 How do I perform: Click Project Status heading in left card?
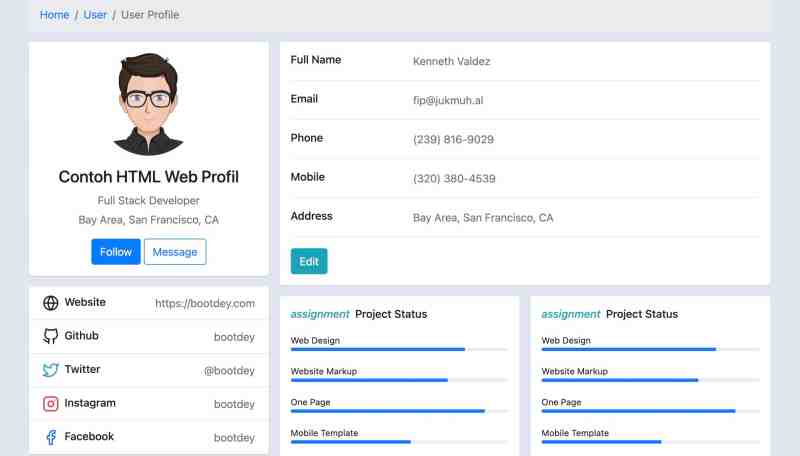click(391, 314)
